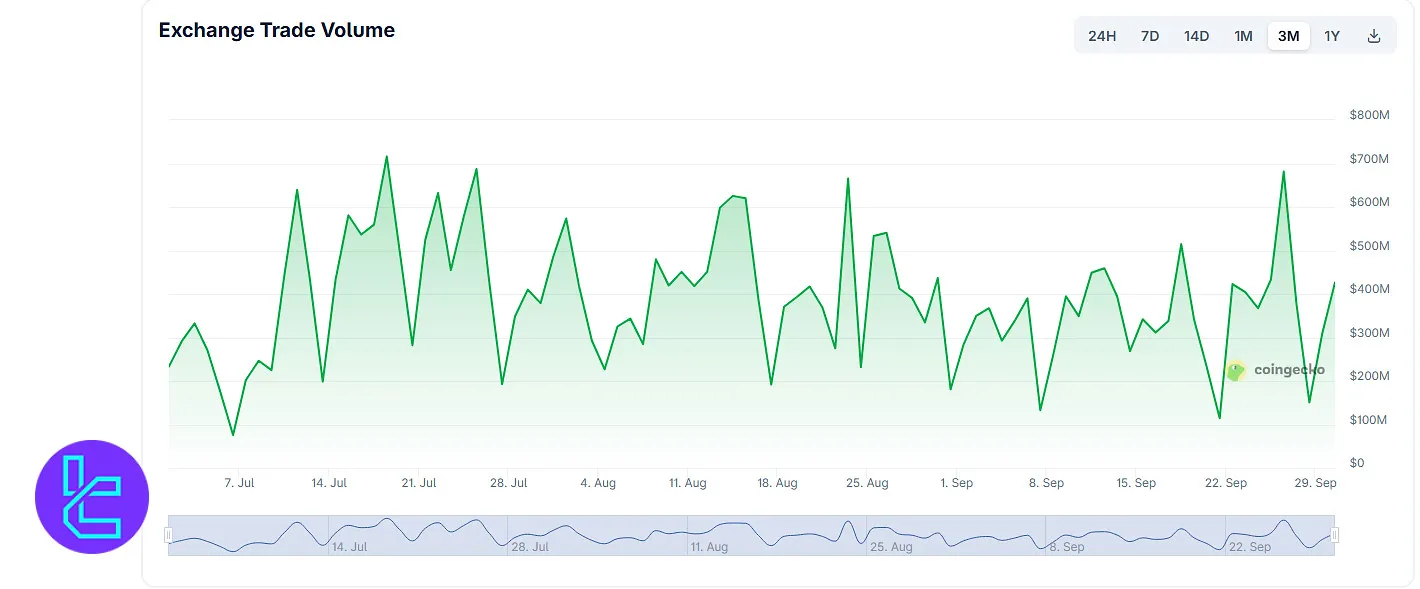Click the $800M axis label
Screen dimensions: 1420x589
click(1368, 114)
